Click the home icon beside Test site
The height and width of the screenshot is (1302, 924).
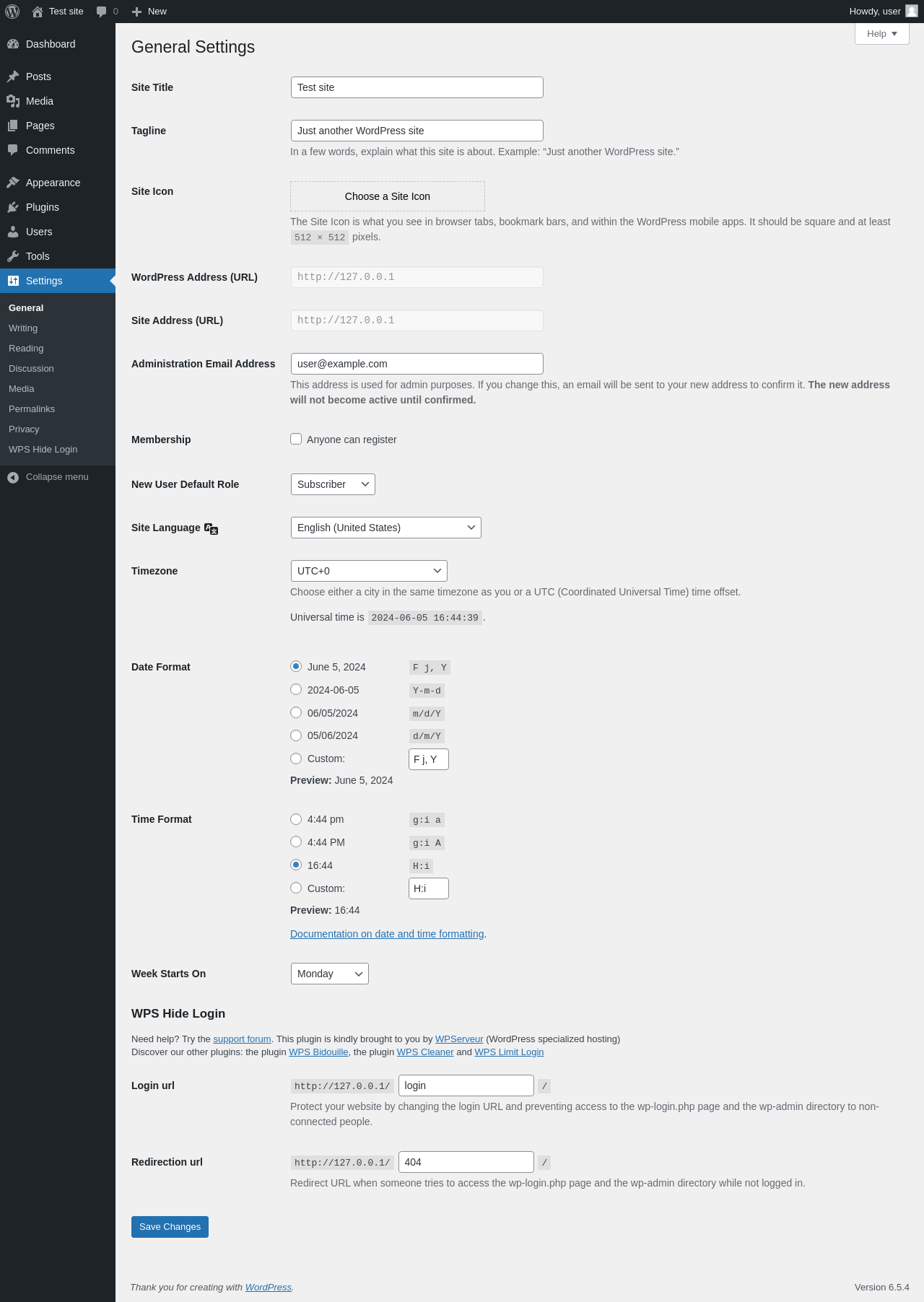coord(38,12)
